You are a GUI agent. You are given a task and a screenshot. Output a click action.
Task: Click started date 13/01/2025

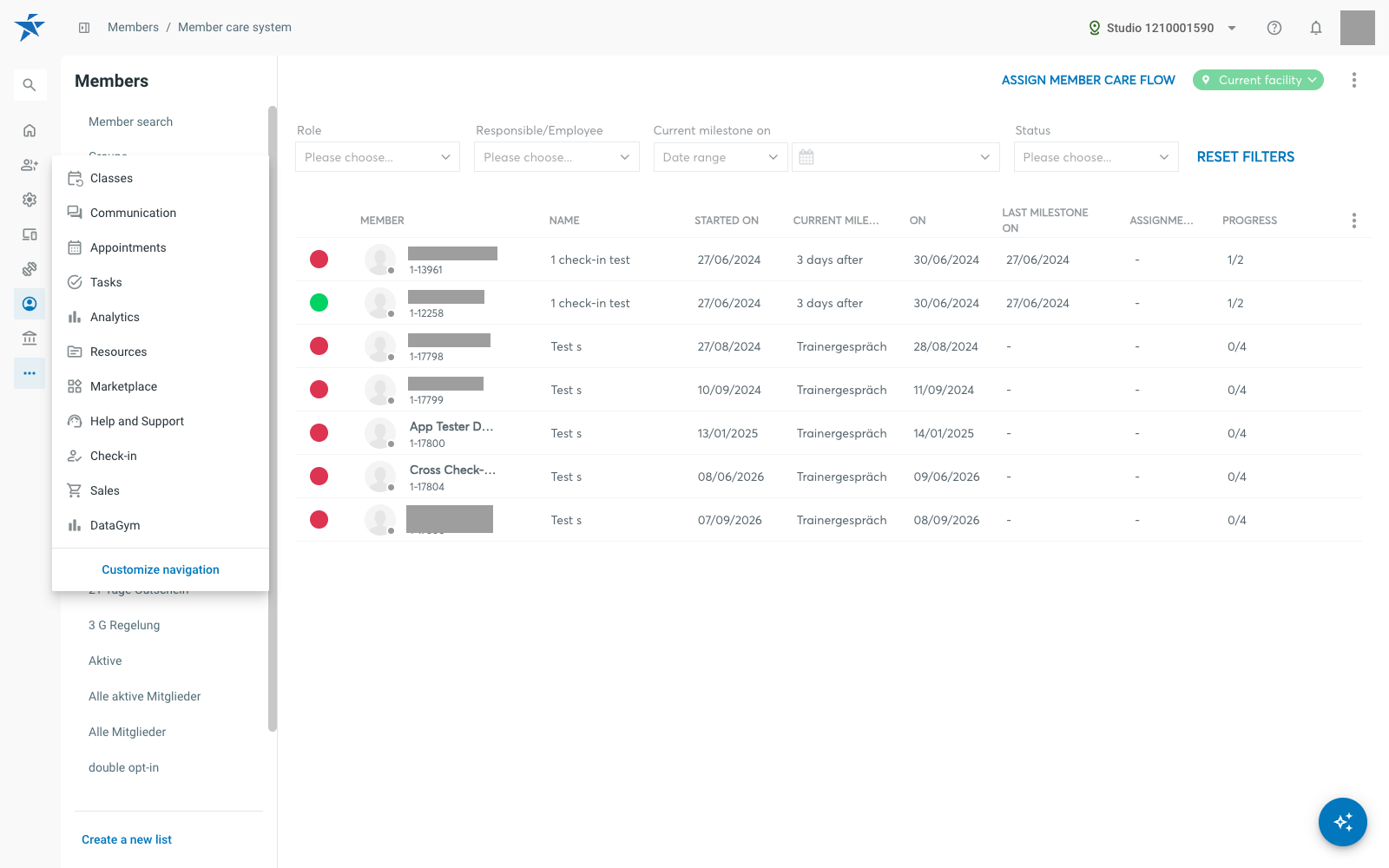pos(727,433)
